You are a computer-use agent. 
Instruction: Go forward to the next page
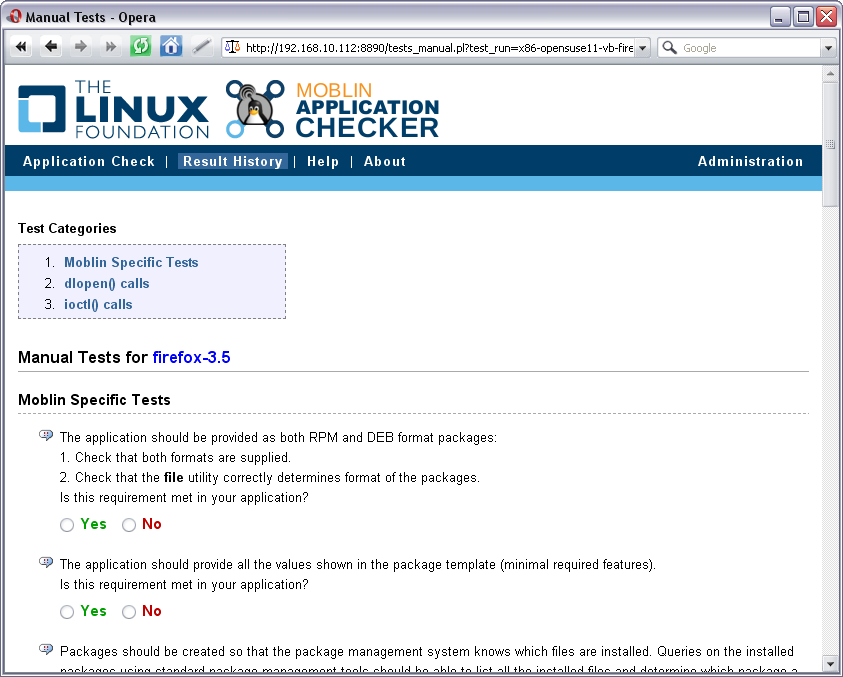(x=81, y=47)
